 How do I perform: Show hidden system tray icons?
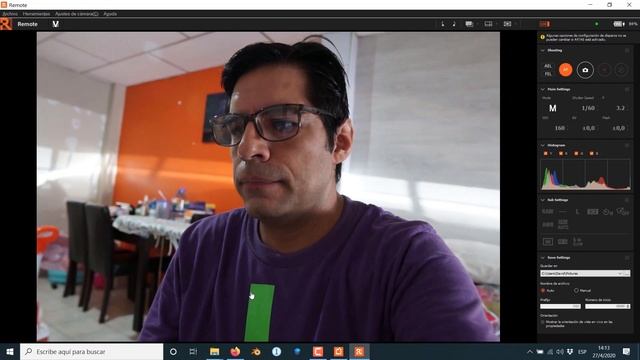tap(529, 351)
